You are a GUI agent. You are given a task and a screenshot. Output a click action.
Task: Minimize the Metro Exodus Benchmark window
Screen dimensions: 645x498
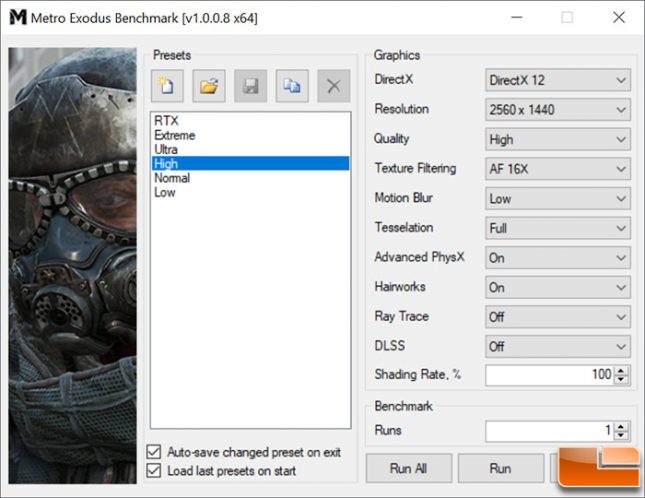click(x=517, y=18)
